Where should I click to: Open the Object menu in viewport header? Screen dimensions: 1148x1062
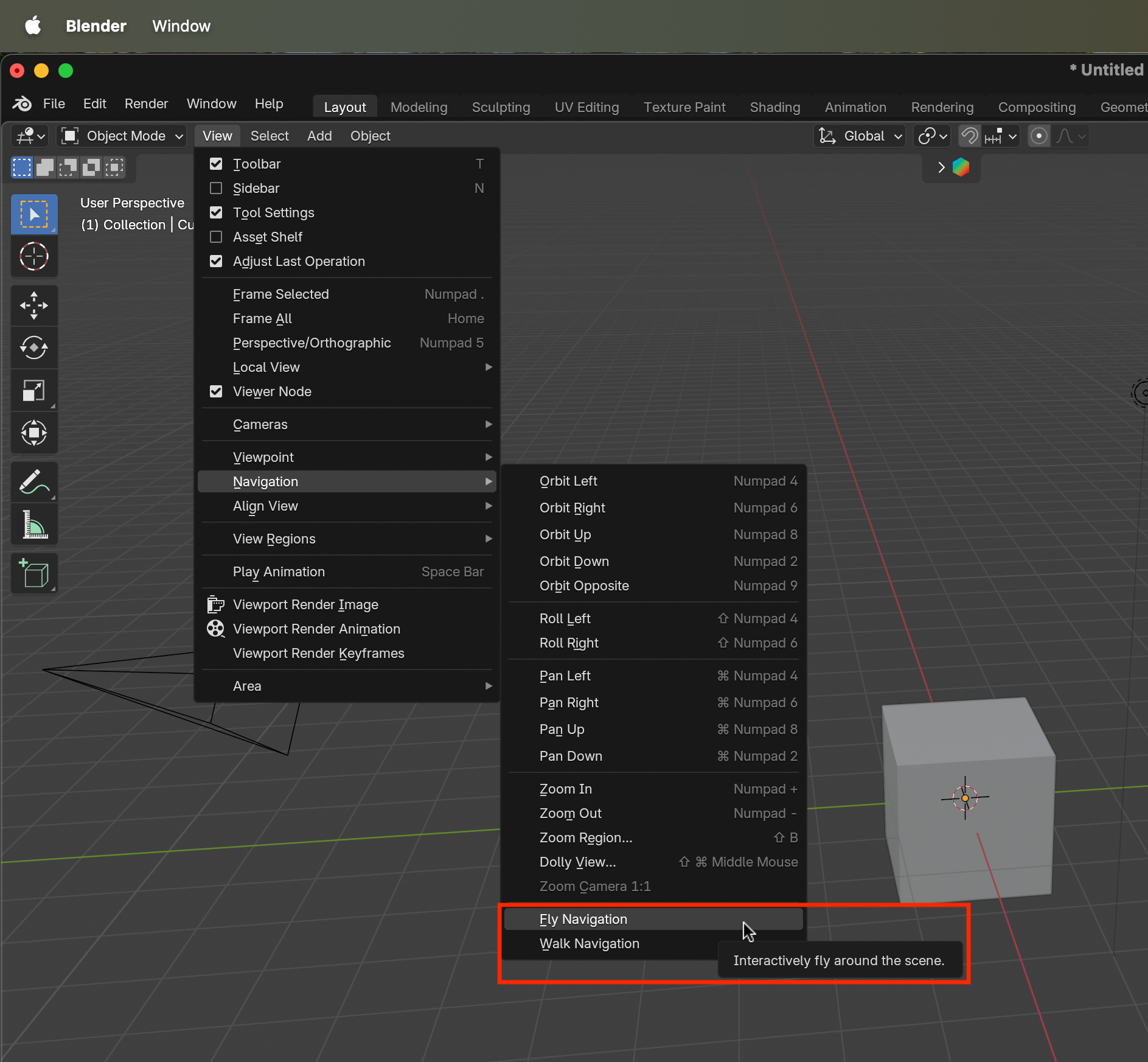[370, 136]
